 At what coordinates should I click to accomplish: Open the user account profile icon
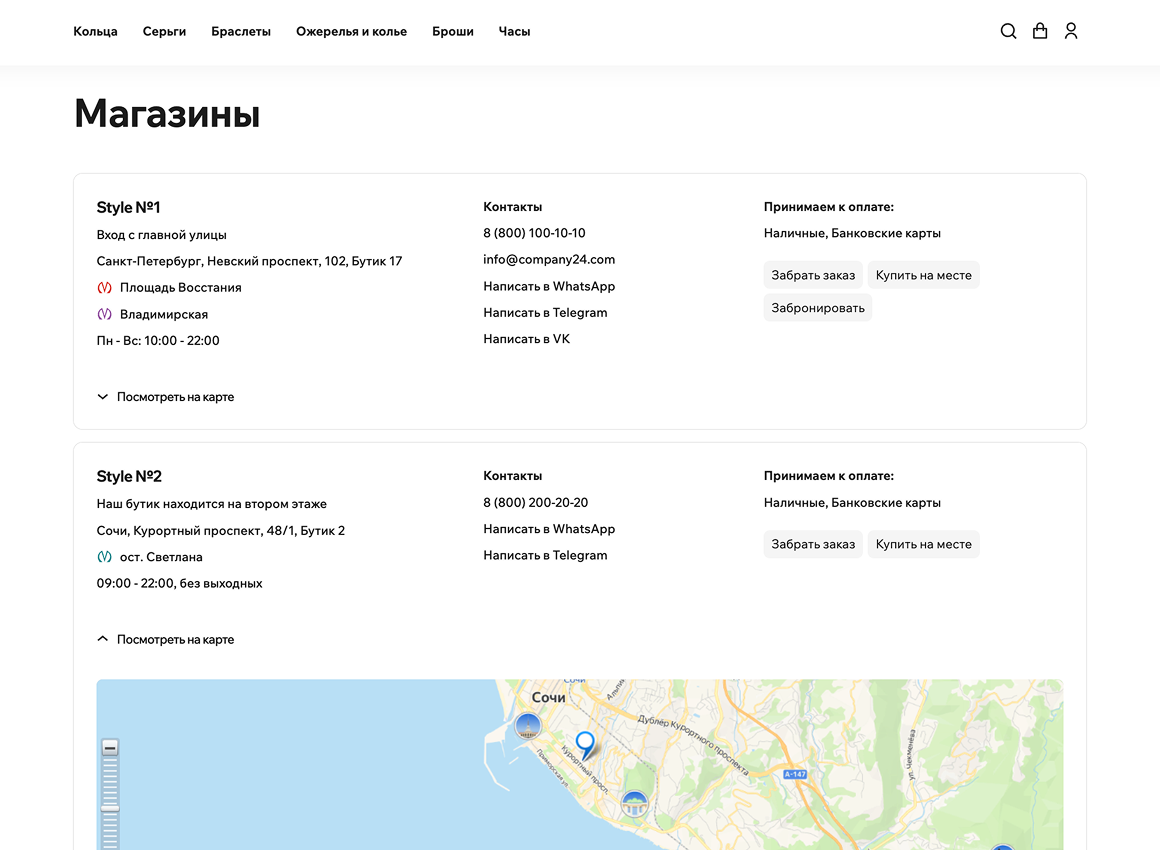pyautogui.click(x=1071, y=31)
